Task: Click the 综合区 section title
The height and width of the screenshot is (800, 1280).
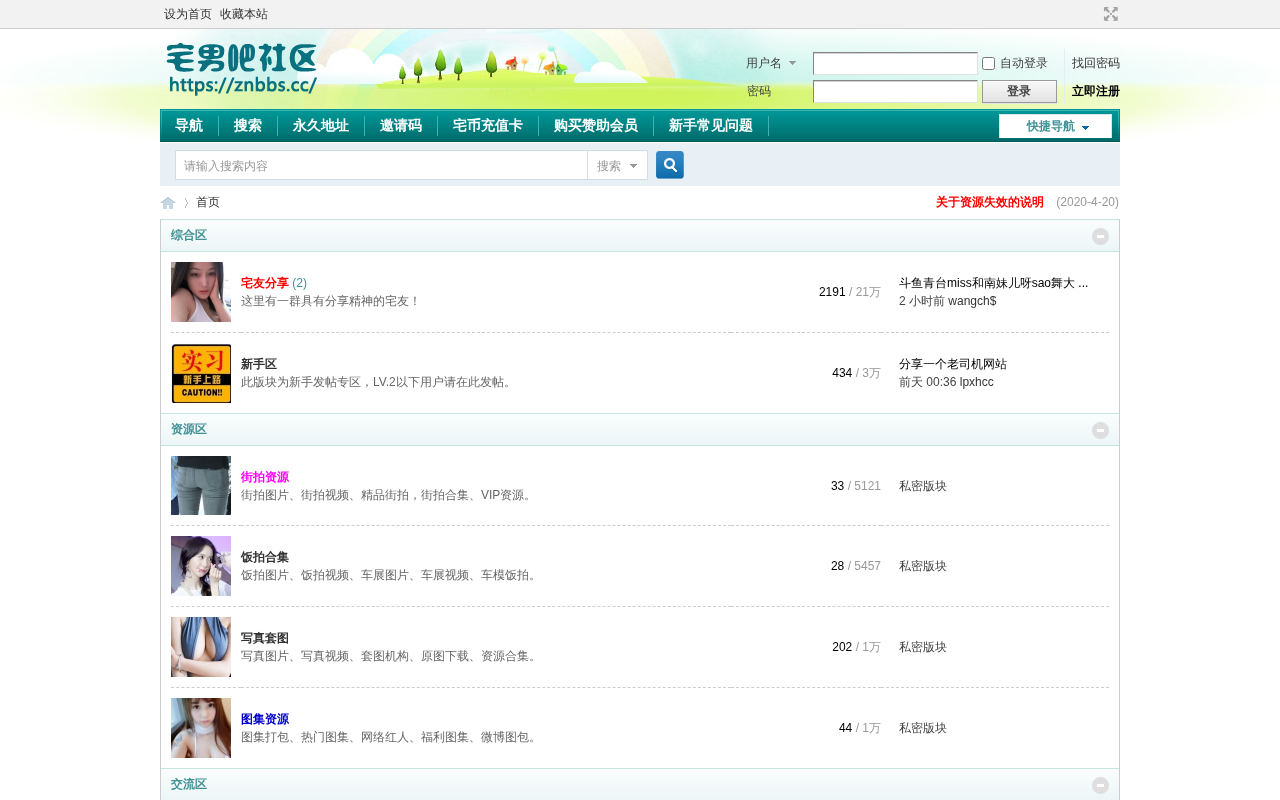Action: pyautogui.click(x=189, y=235)
